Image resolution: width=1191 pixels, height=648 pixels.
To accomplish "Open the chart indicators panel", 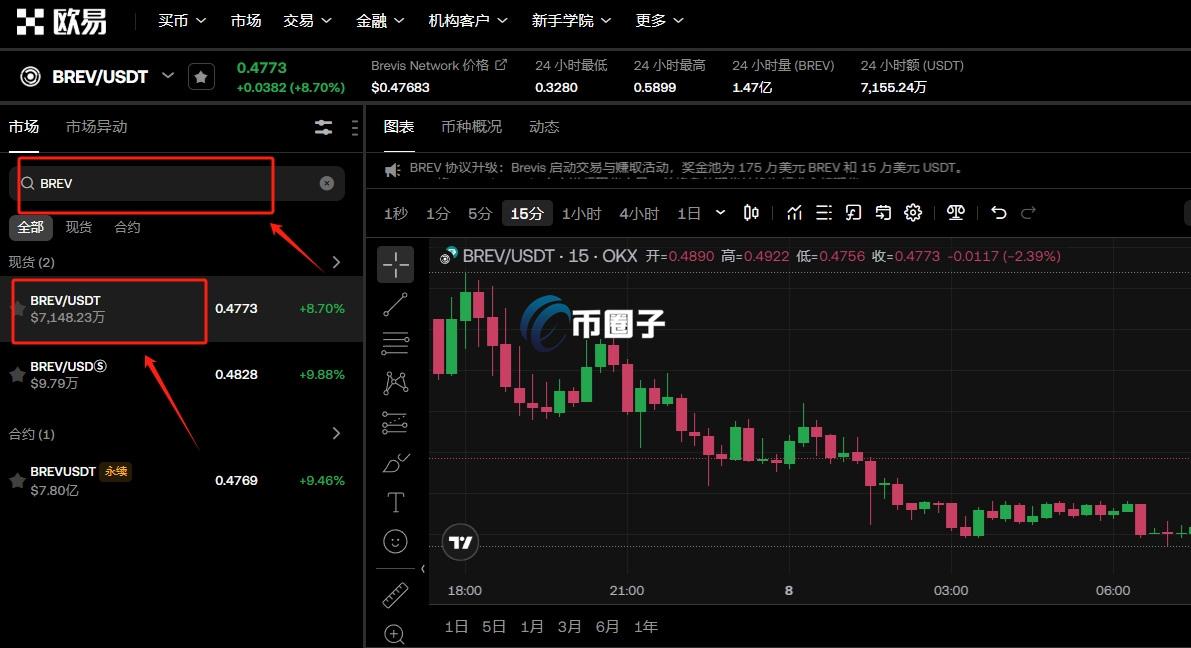I will tap(794, 212).
